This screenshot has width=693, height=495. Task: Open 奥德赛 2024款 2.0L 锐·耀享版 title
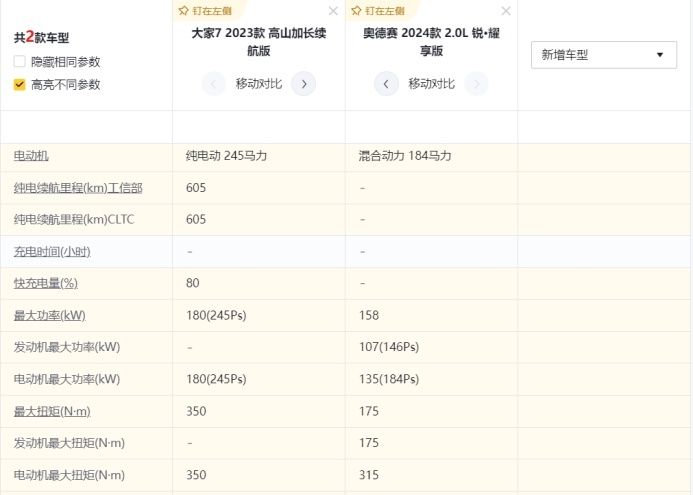tap(431, 42)
